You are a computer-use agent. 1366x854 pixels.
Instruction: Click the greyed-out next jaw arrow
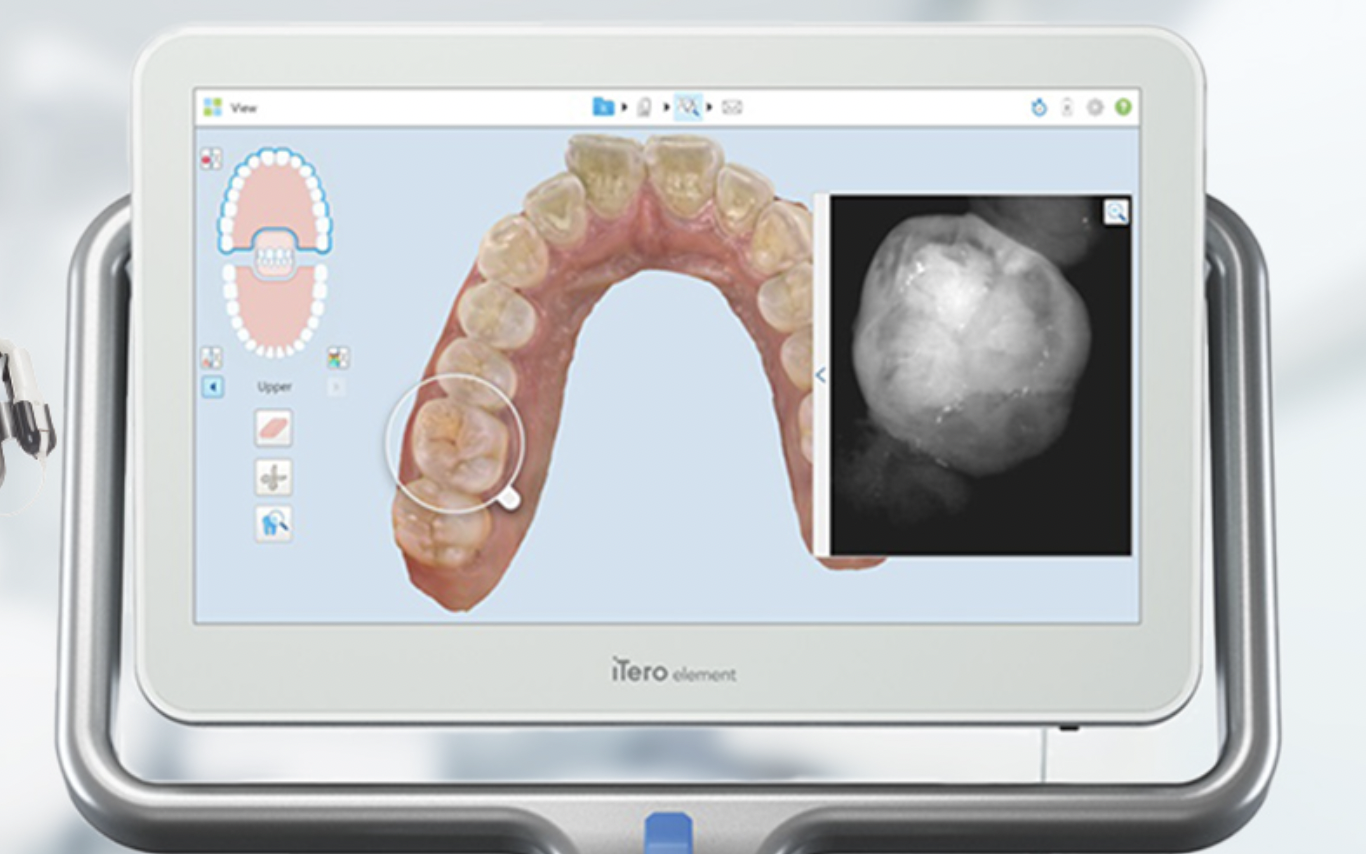pyautogui.click(x=337, y=387)
